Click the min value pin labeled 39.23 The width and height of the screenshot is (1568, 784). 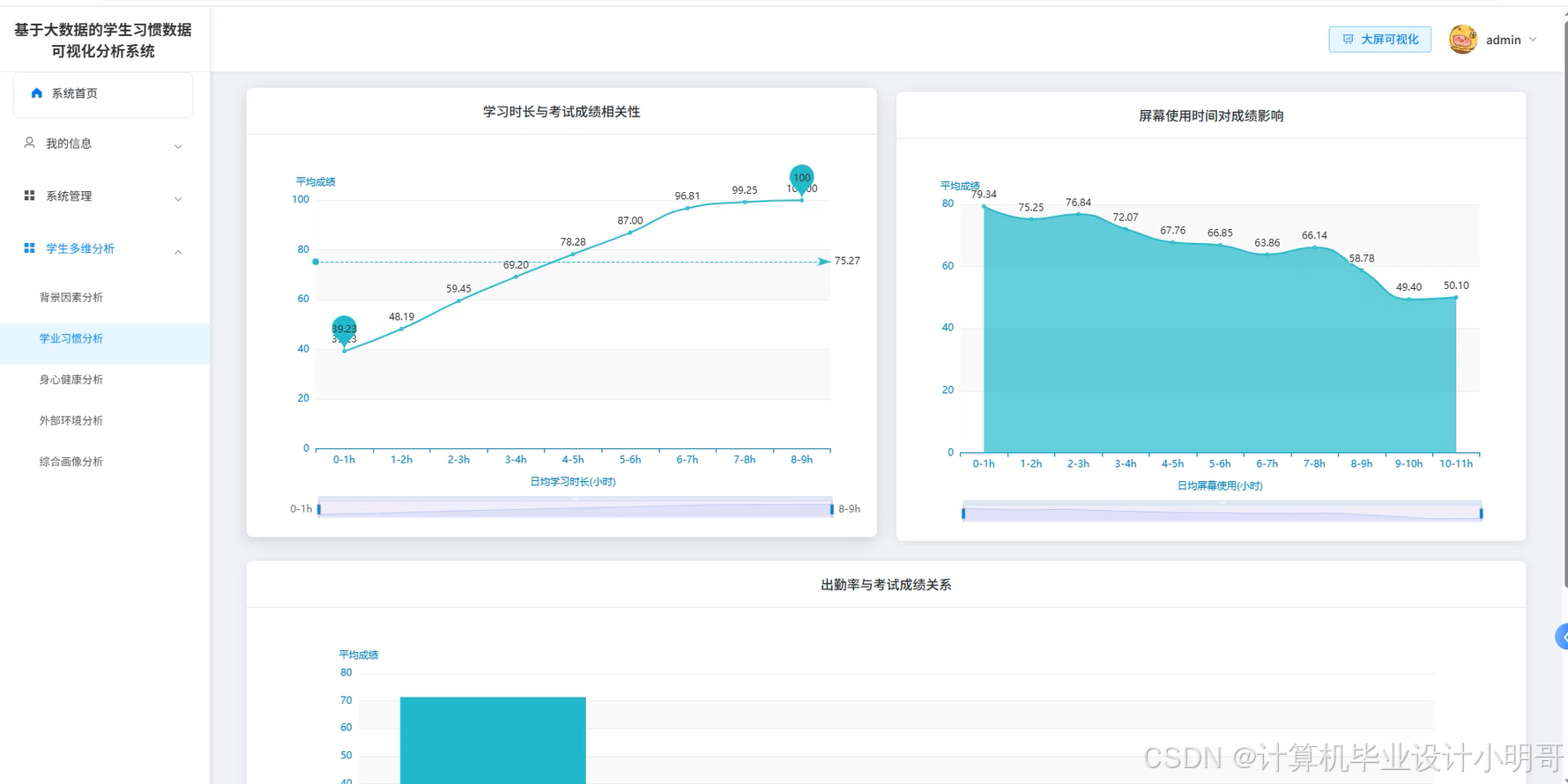[344, 330]
